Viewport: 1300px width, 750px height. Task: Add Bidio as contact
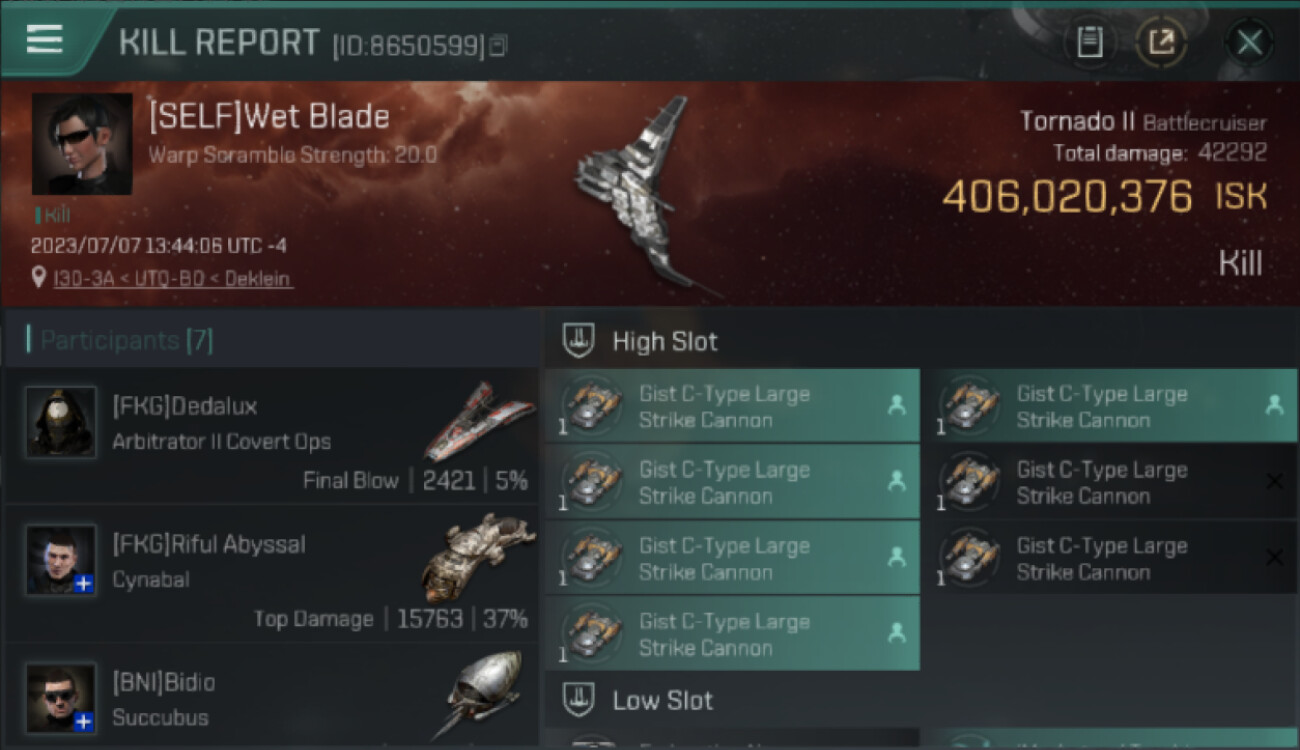(84, 721)
